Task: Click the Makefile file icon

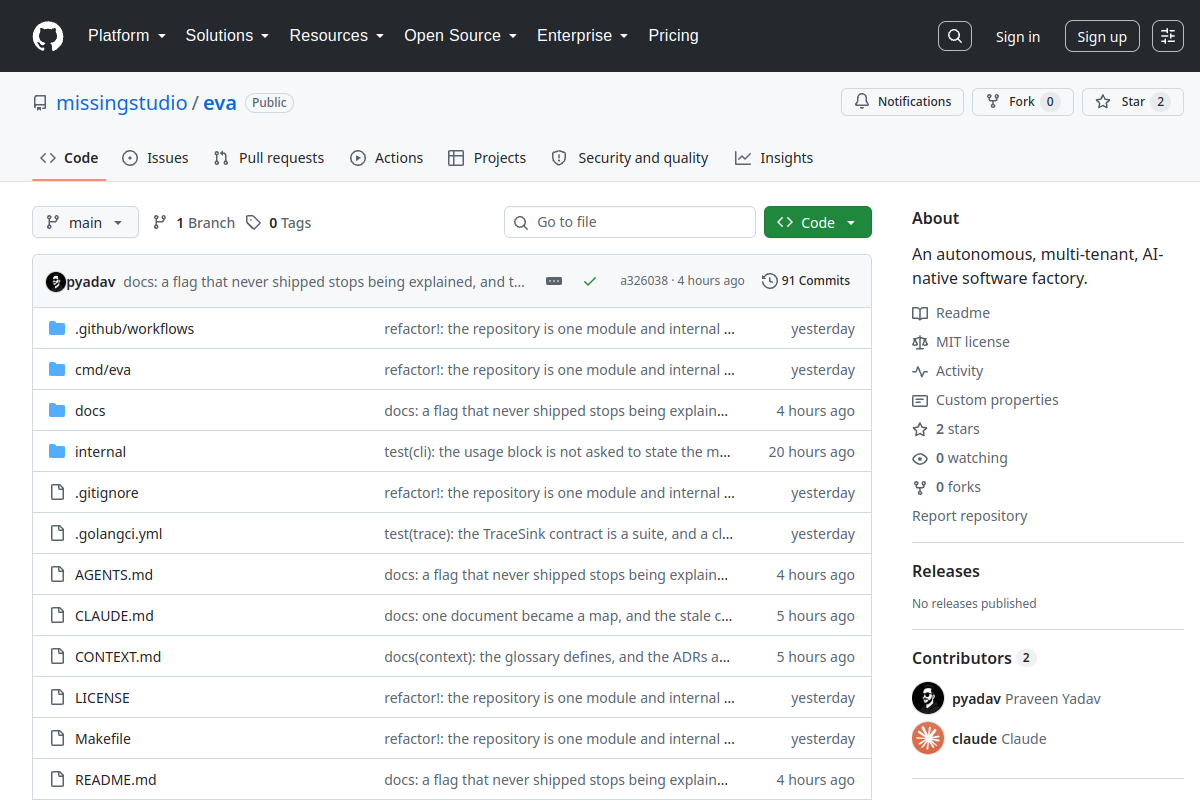Action: [57, 739]
